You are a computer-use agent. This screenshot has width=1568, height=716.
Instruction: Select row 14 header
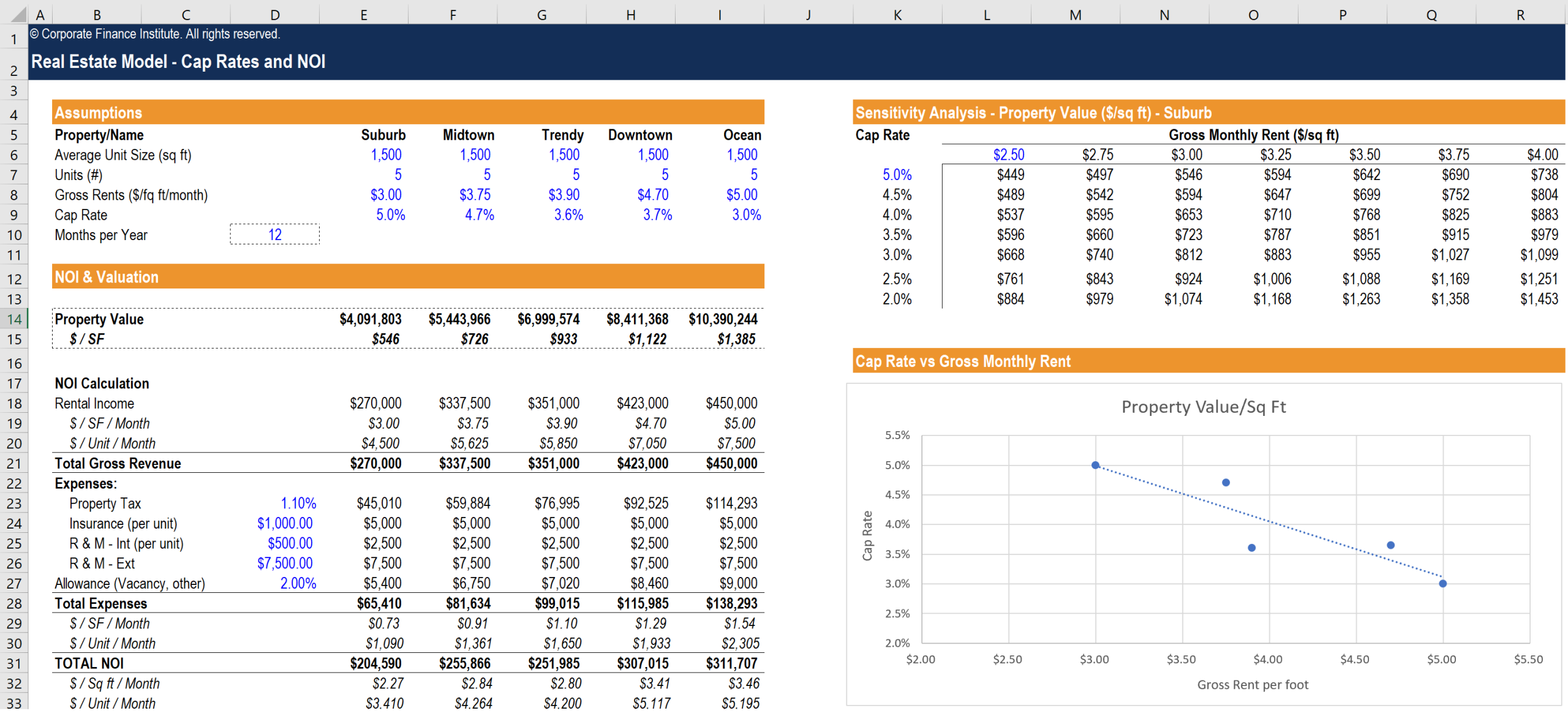click(14, 319)
